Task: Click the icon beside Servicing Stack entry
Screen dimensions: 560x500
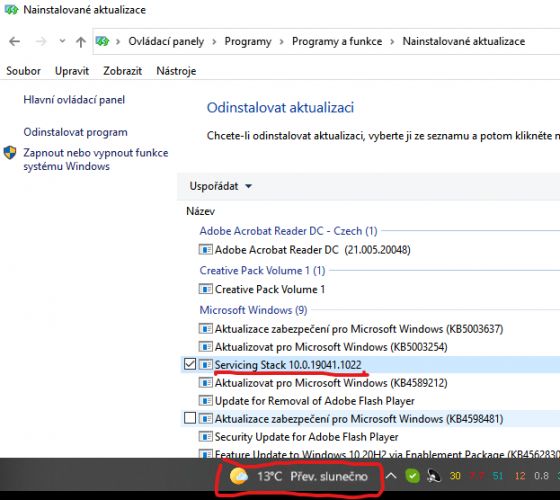Action: click(x=205, y=365)
